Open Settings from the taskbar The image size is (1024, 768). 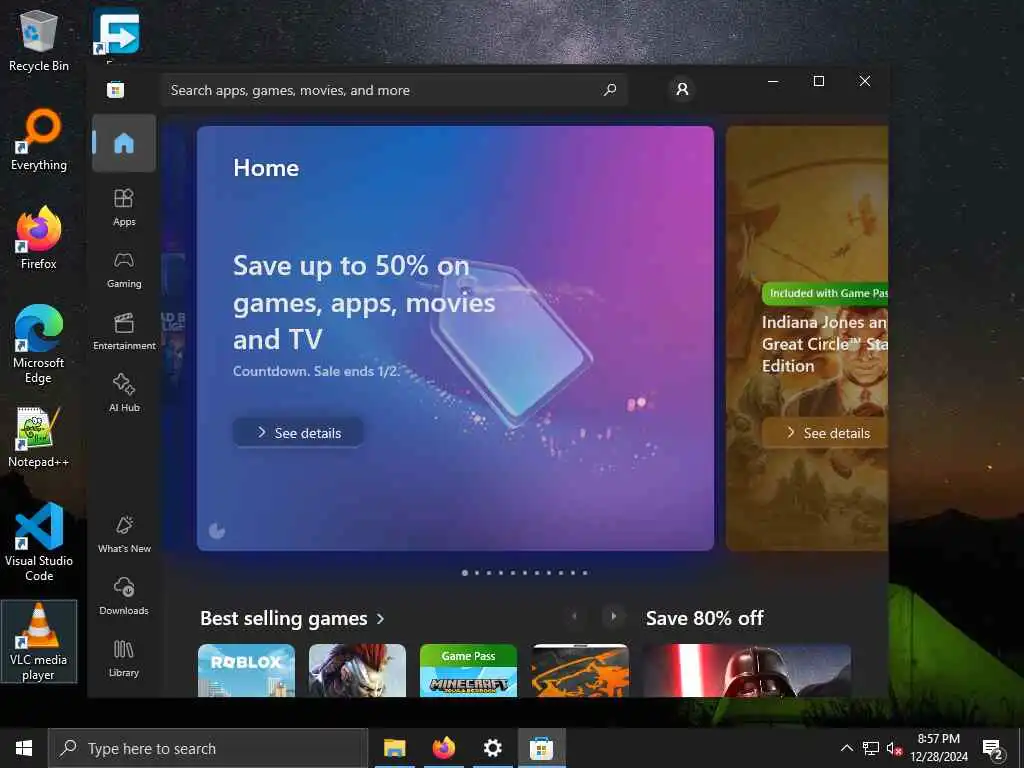[x=492, y=748]
